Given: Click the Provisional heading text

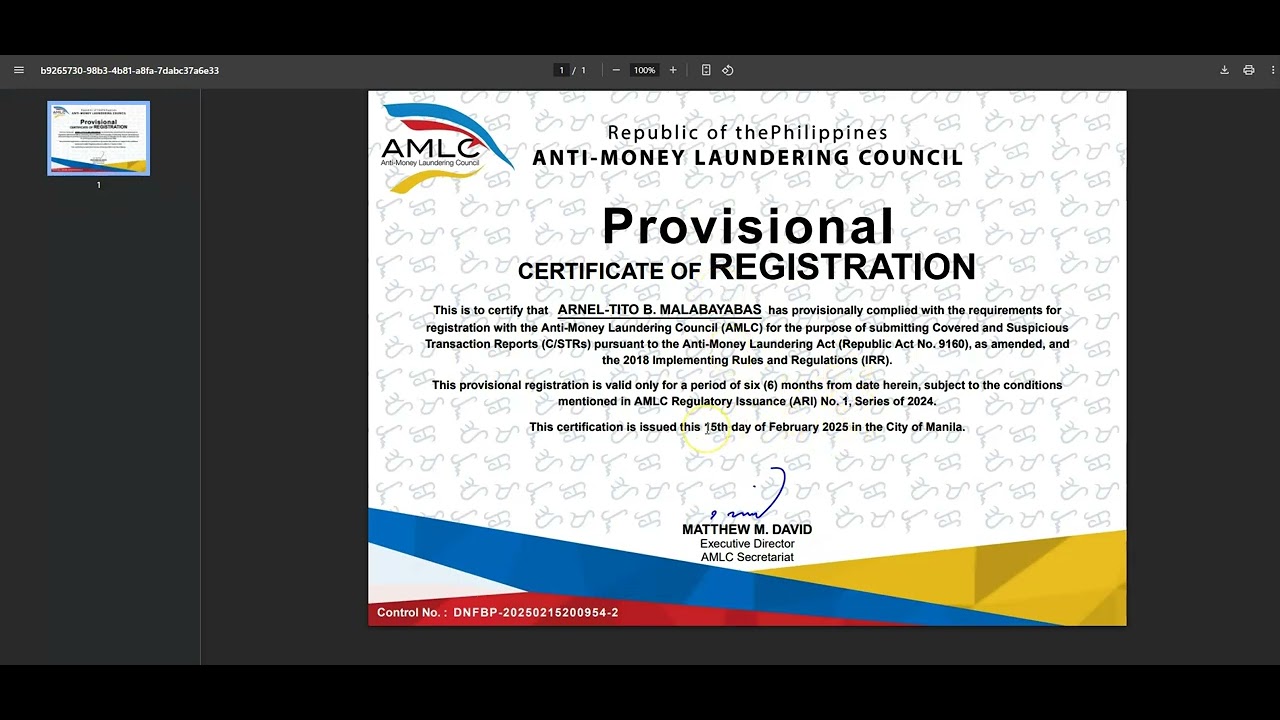Looking at the screenshot, I should (x=748, y=226).
